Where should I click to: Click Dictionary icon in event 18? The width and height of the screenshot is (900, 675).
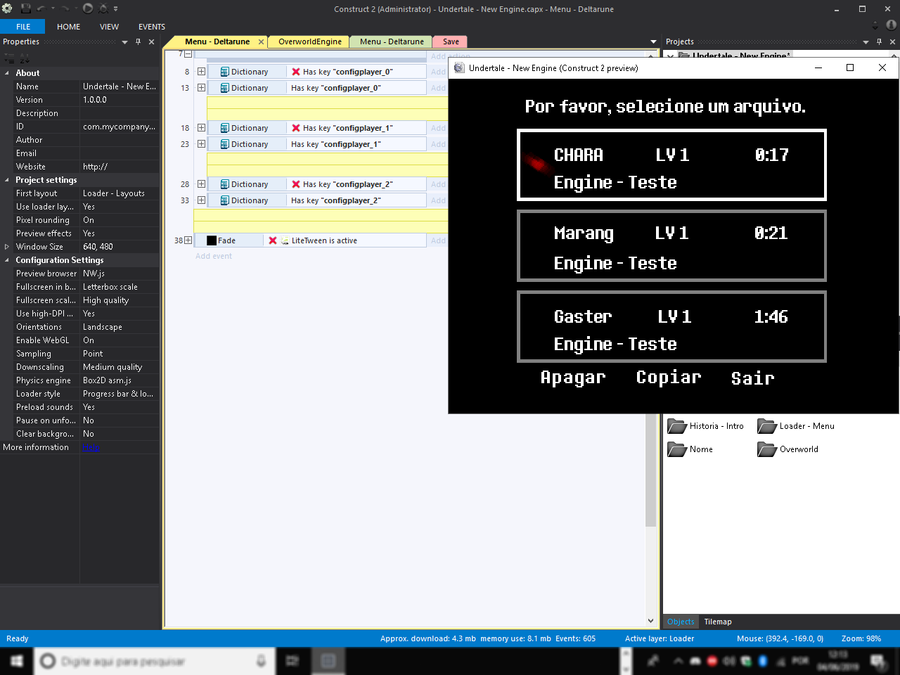[x=224, y=128]
